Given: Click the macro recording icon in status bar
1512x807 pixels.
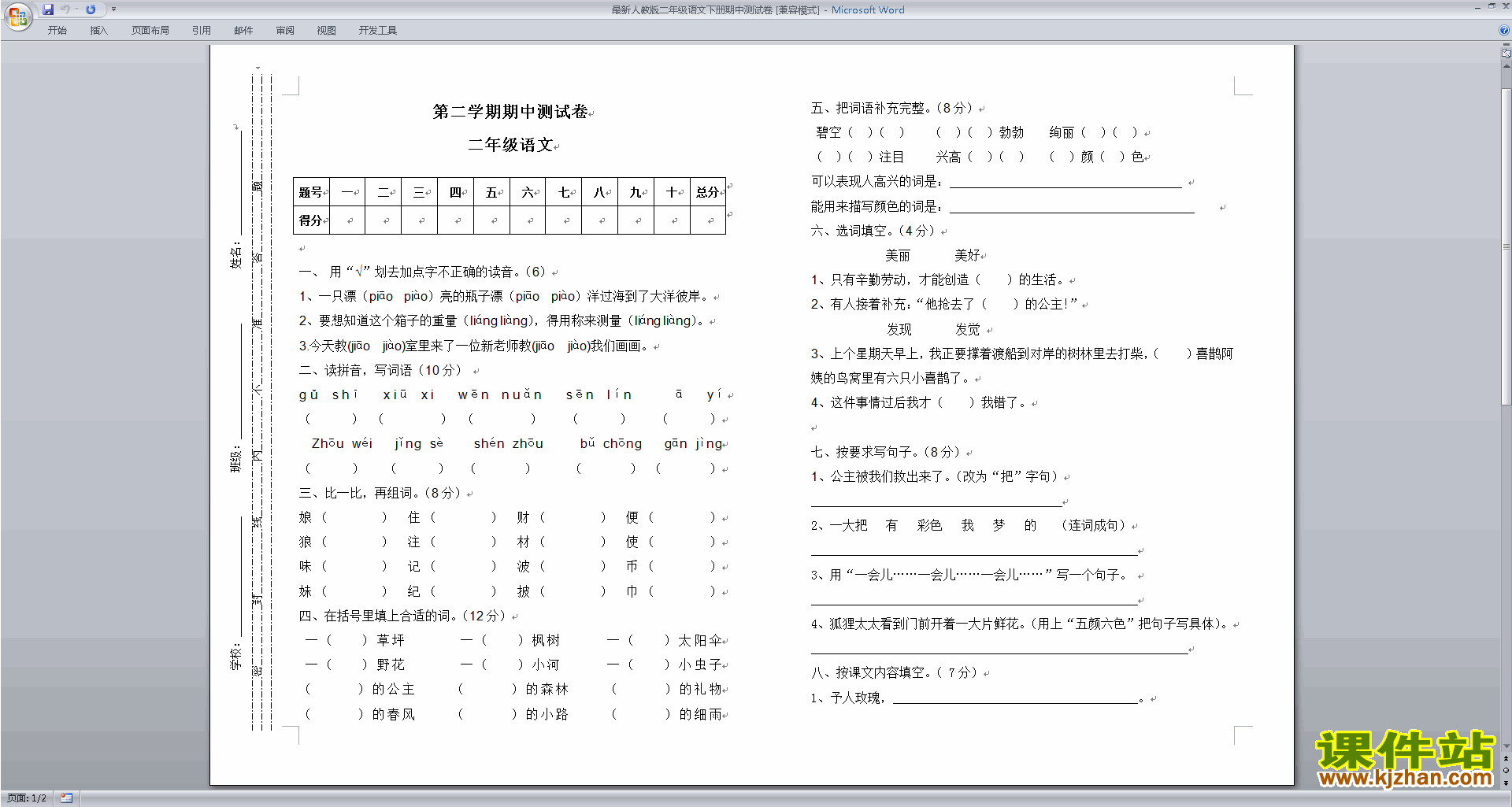Looking at the screenshot, I should tap(67, 798).
